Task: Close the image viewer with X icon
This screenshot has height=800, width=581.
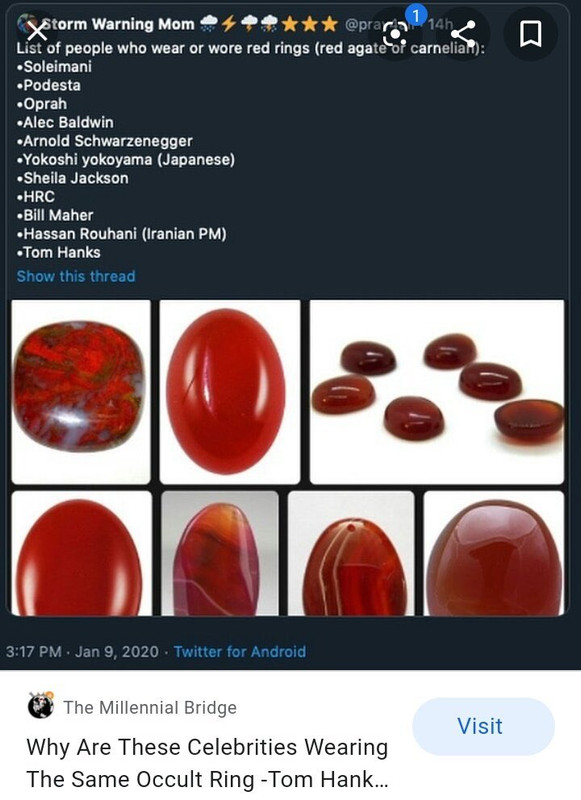Action: pyautogui.click(x=36, y=32)
